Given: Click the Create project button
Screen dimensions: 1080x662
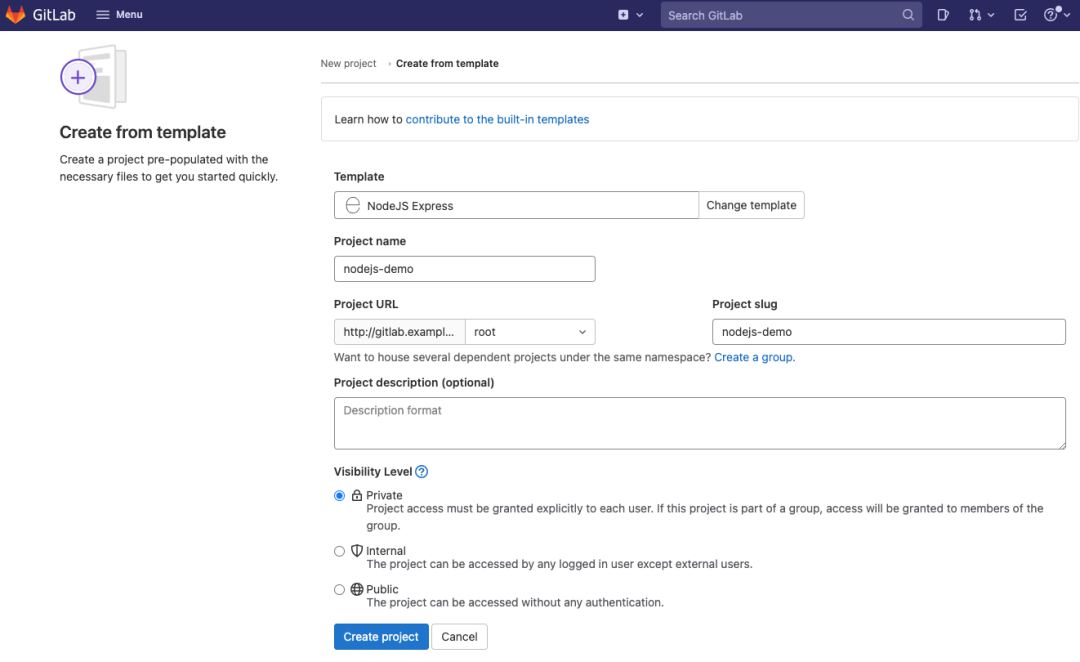Looking at the screenshot, I should (x=381, y=637).
